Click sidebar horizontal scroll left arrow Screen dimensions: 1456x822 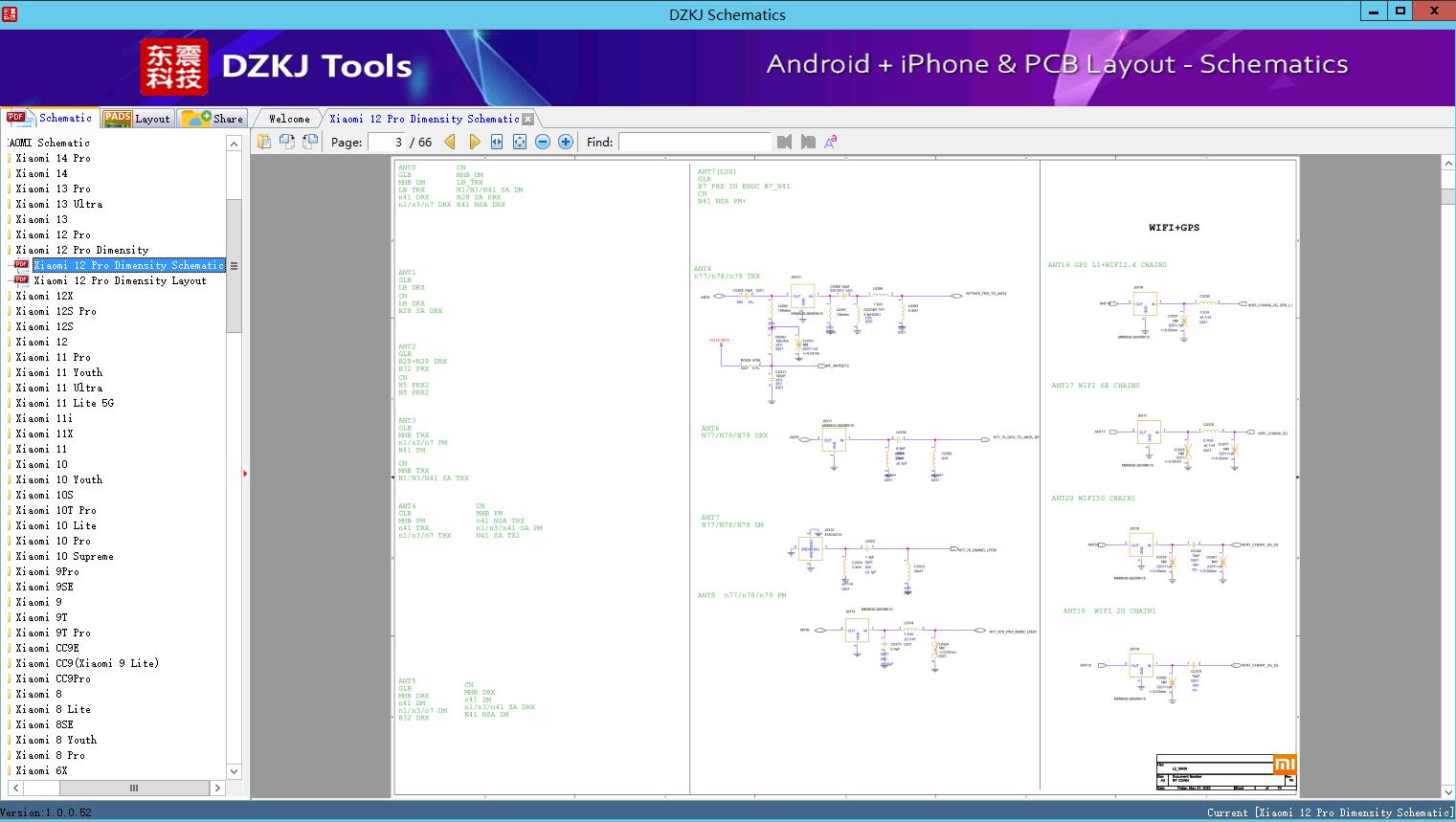[15, 789]
